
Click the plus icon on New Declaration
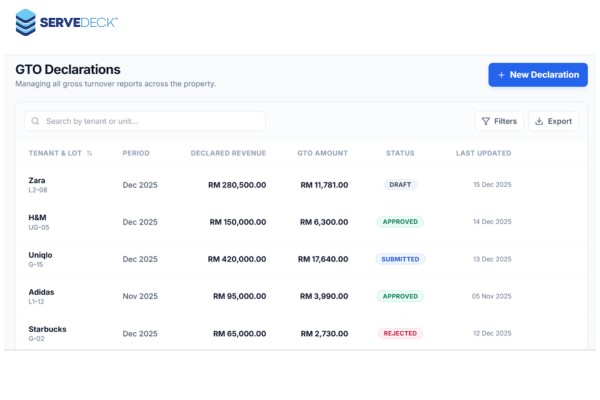point(501,75)
